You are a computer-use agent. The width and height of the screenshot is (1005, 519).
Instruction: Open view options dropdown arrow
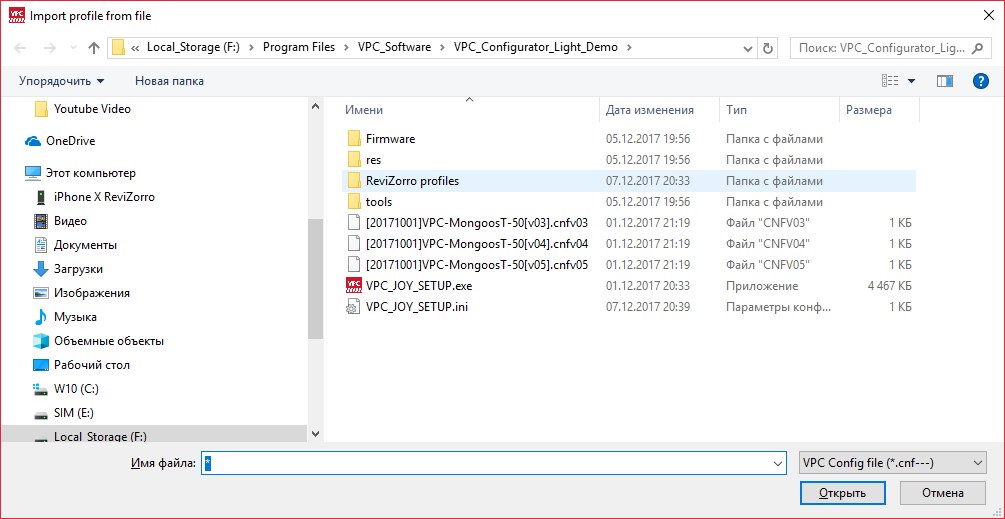911,81
